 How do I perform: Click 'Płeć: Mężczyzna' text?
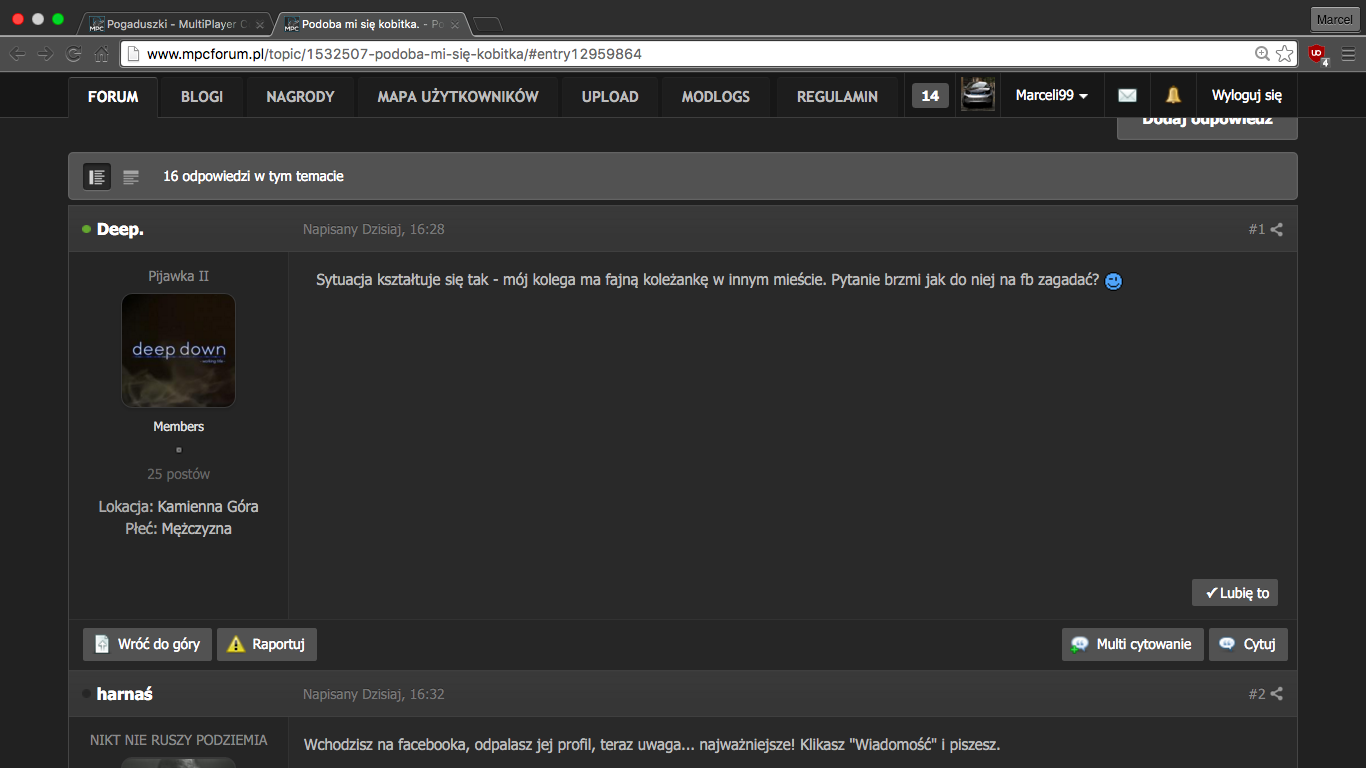click(x=178, y=528)
